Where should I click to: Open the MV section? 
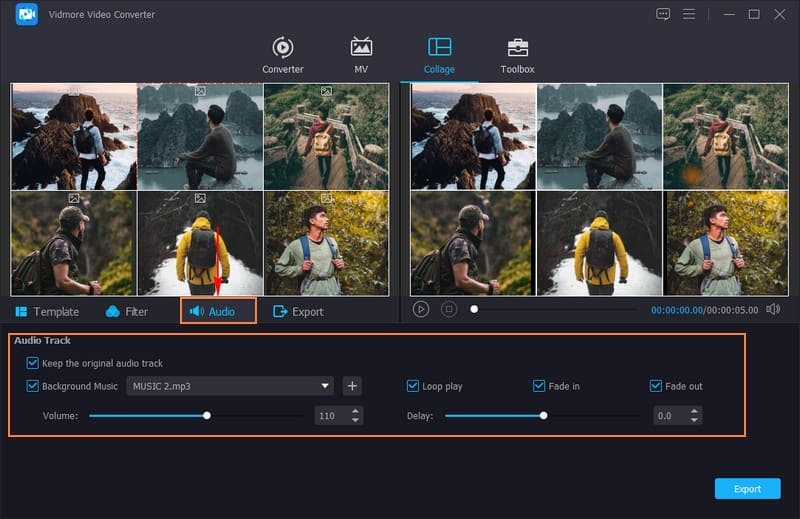[x=361, y=56]
